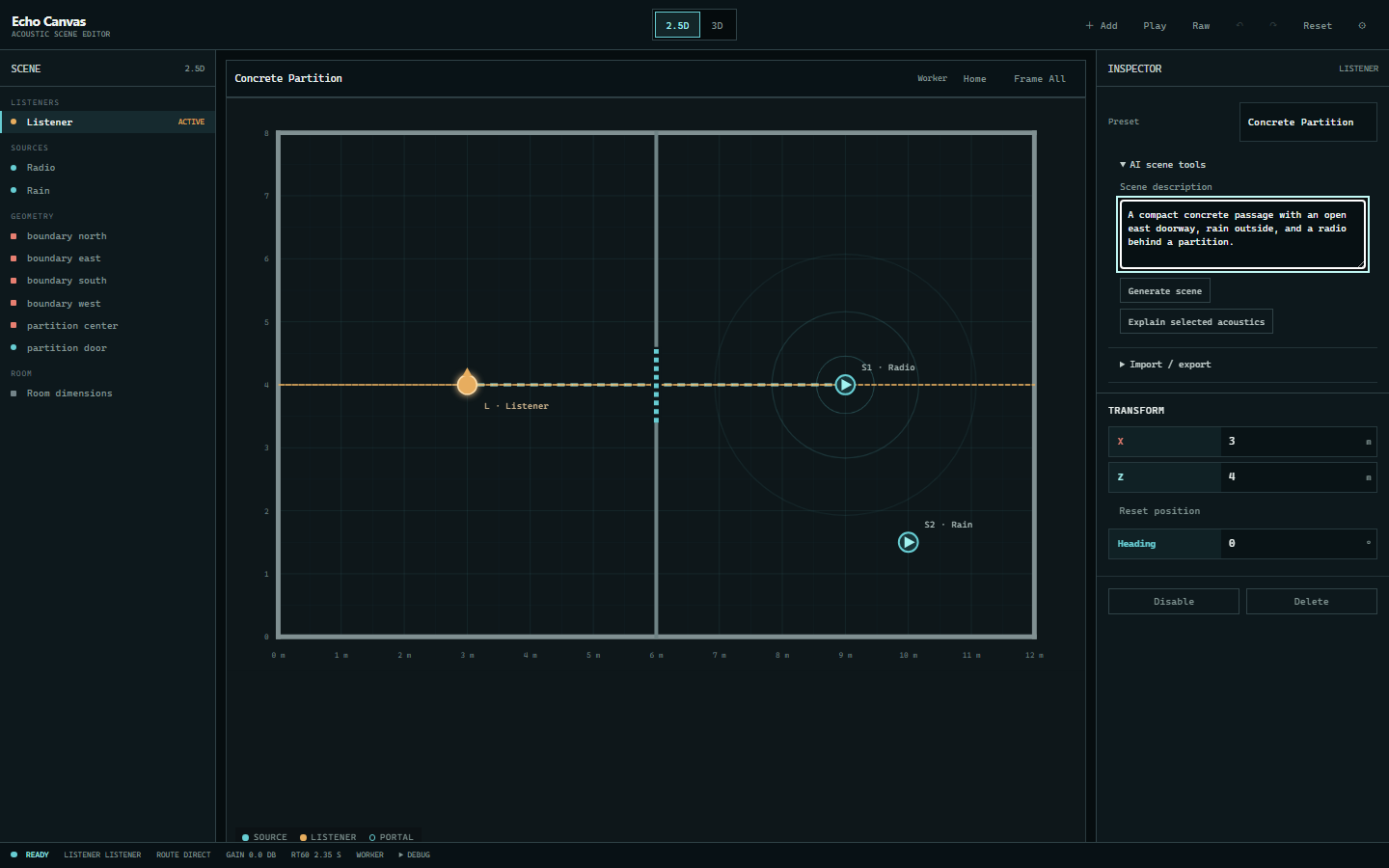
Task: Click the partition center square icon
Action: coord(14,325)
